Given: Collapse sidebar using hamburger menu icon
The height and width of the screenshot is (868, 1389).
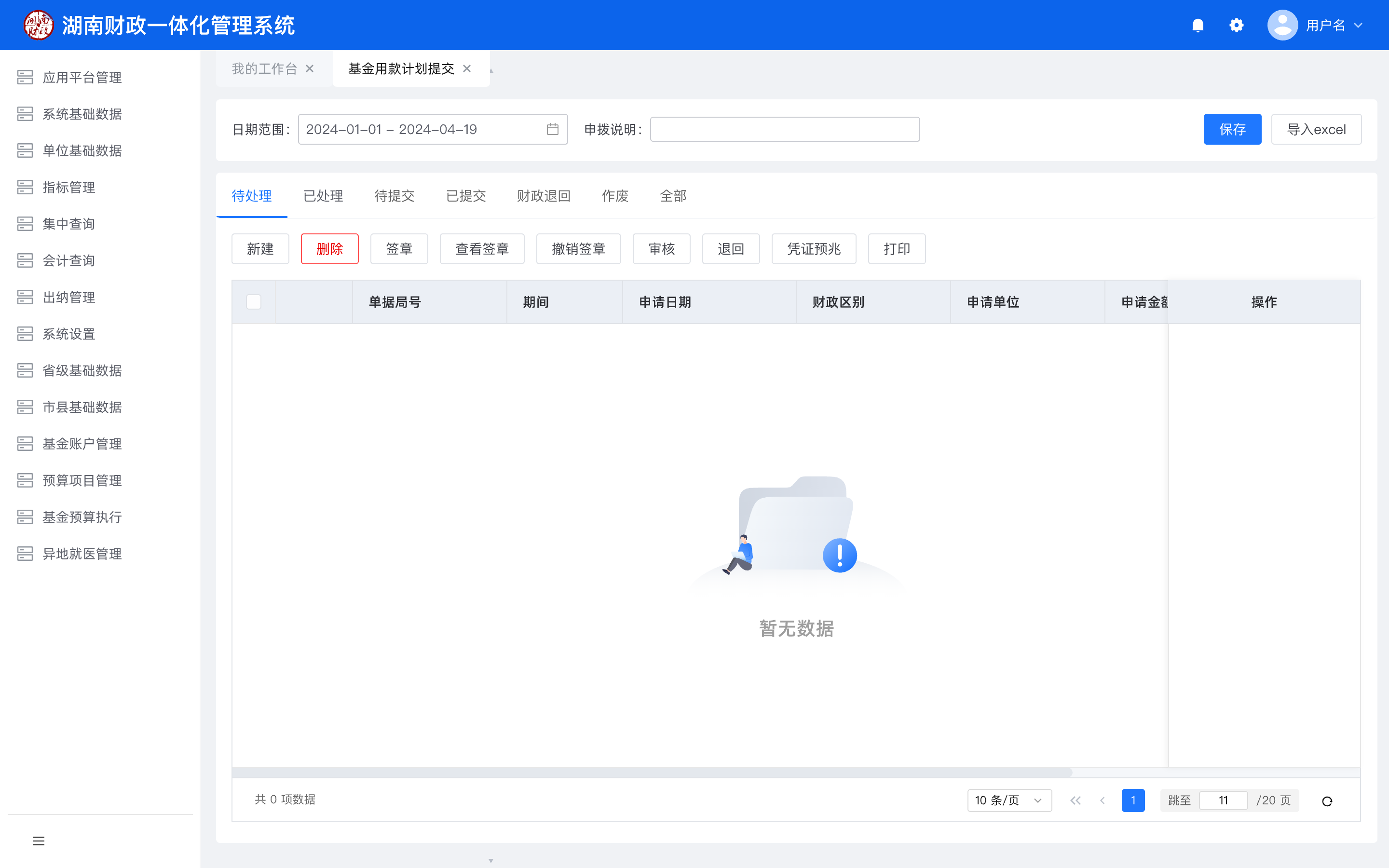Looking at the screenshot, I should click(39, 841).
